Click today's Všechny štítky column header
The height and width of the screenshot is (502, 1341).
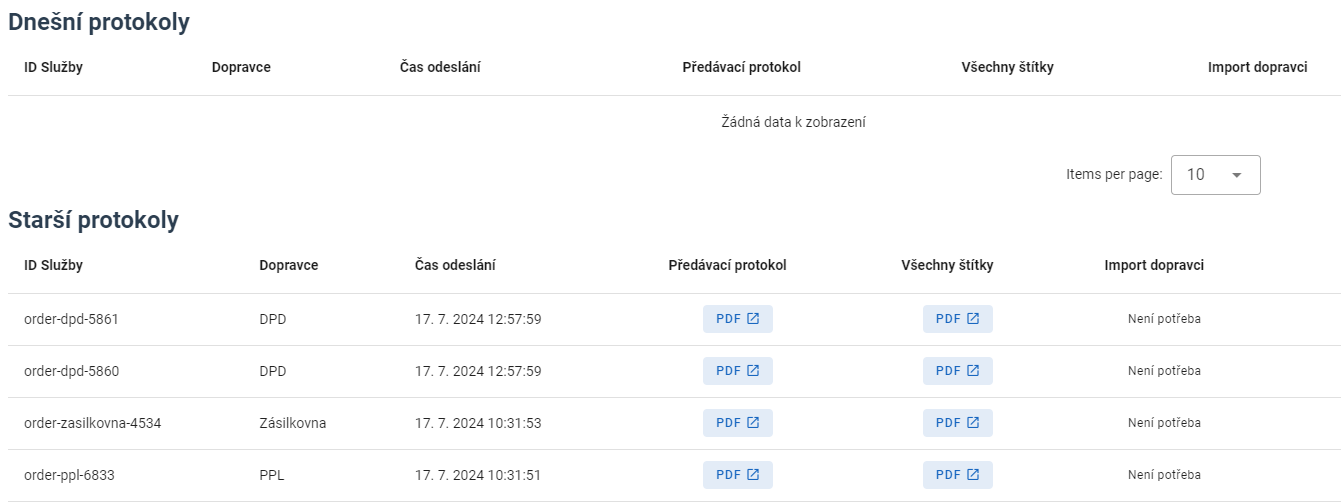[x=1007, y=68]
